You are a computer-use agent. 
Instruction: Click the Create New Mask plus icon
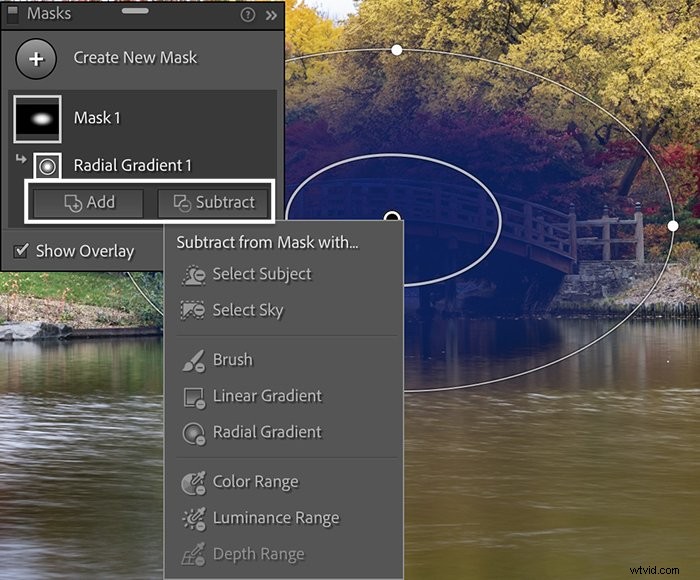coord(36,58)
